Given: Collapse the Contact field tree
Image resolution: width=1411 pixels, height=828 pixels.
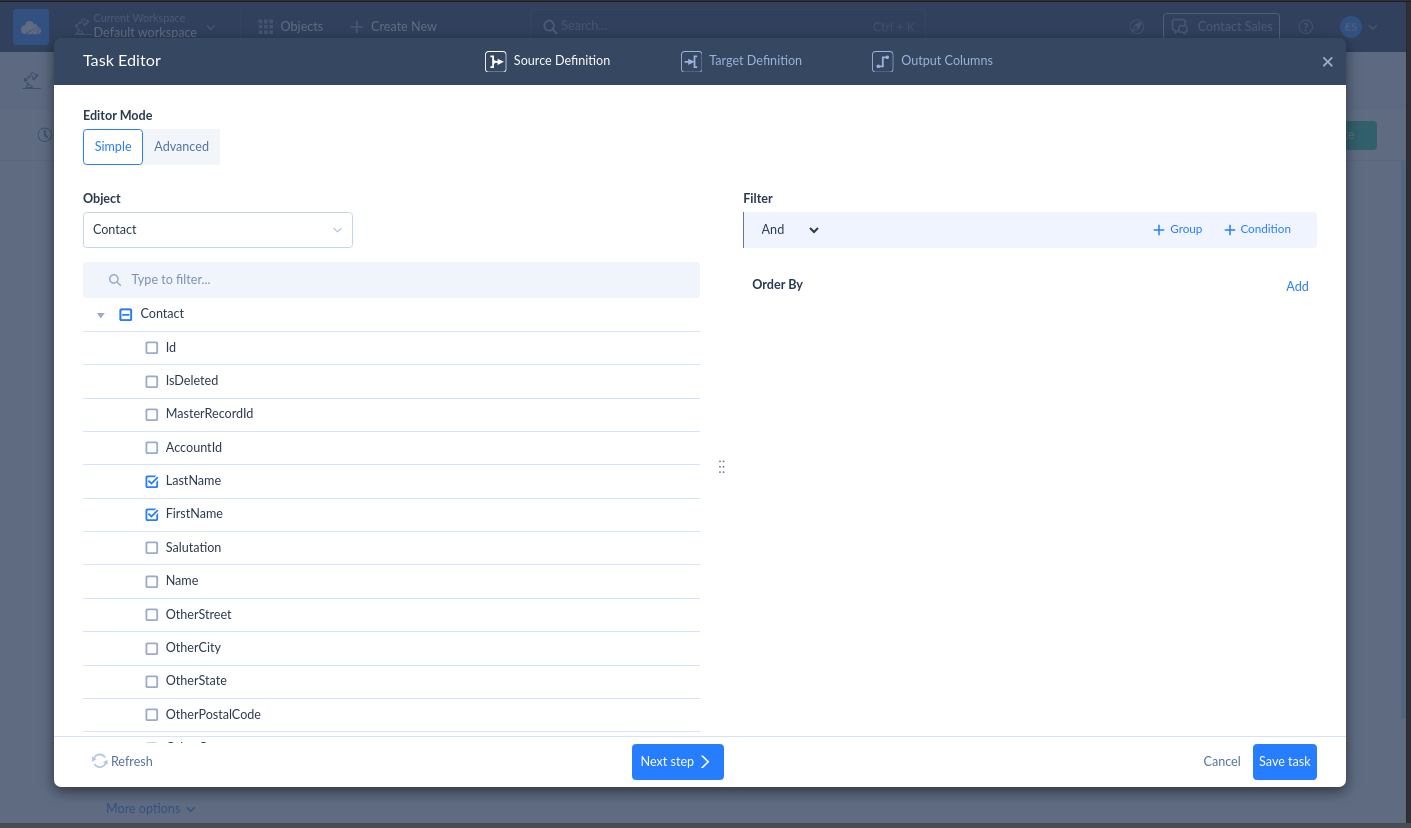Looking at the screenshot, I should [100, 313].
